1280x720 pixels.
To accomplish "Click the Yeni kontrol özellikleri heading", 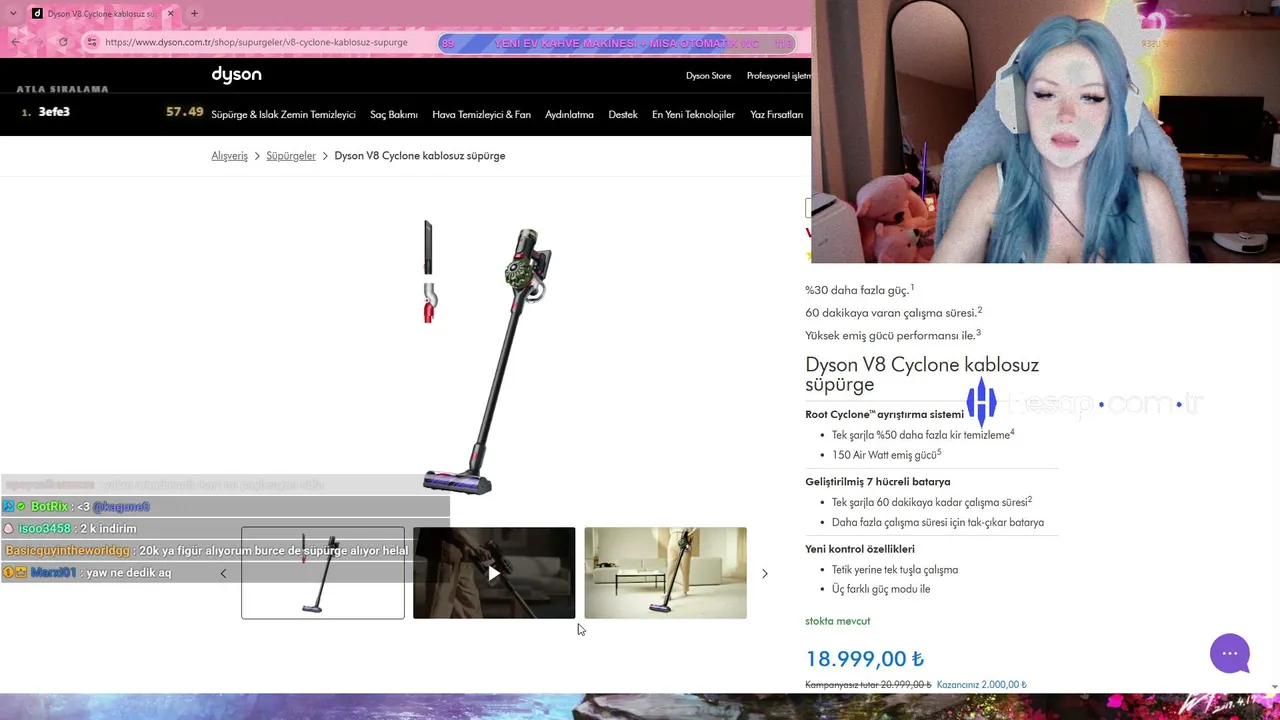I will click(x=860, y=549).
